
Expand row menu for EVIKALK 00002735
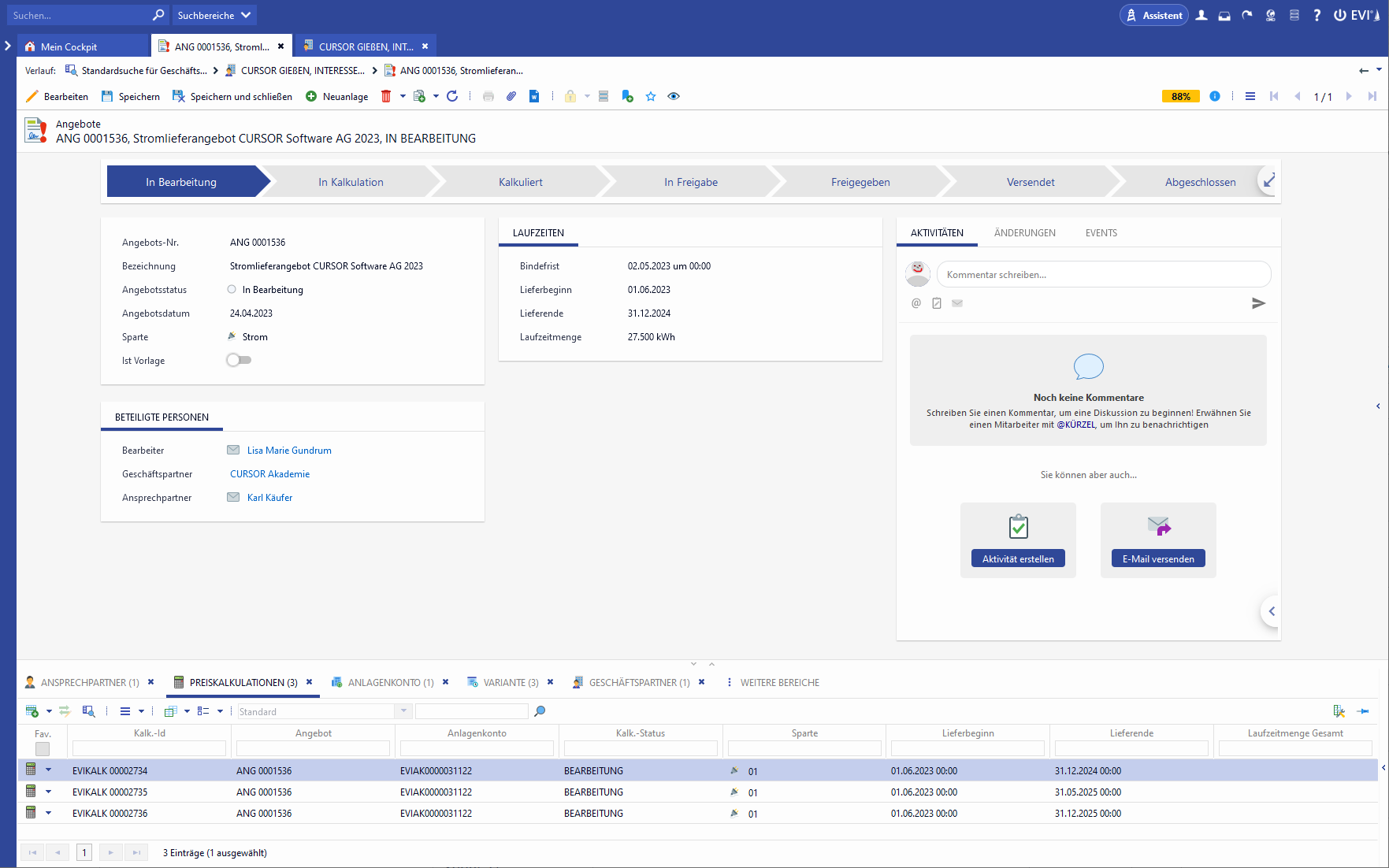coord(48,792)
